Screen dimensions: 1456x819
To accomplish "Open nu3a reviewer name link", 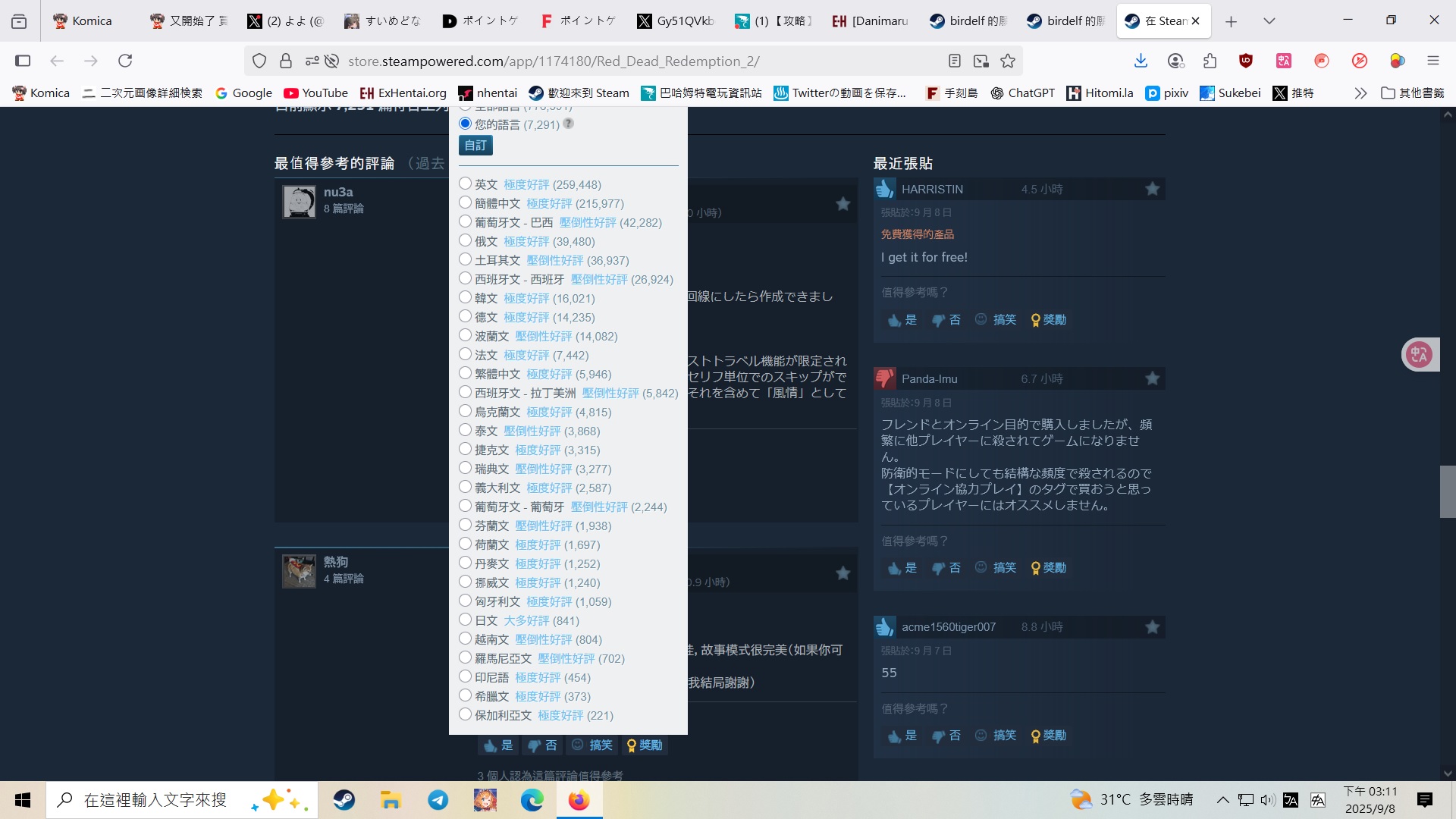I will [338, 192].
